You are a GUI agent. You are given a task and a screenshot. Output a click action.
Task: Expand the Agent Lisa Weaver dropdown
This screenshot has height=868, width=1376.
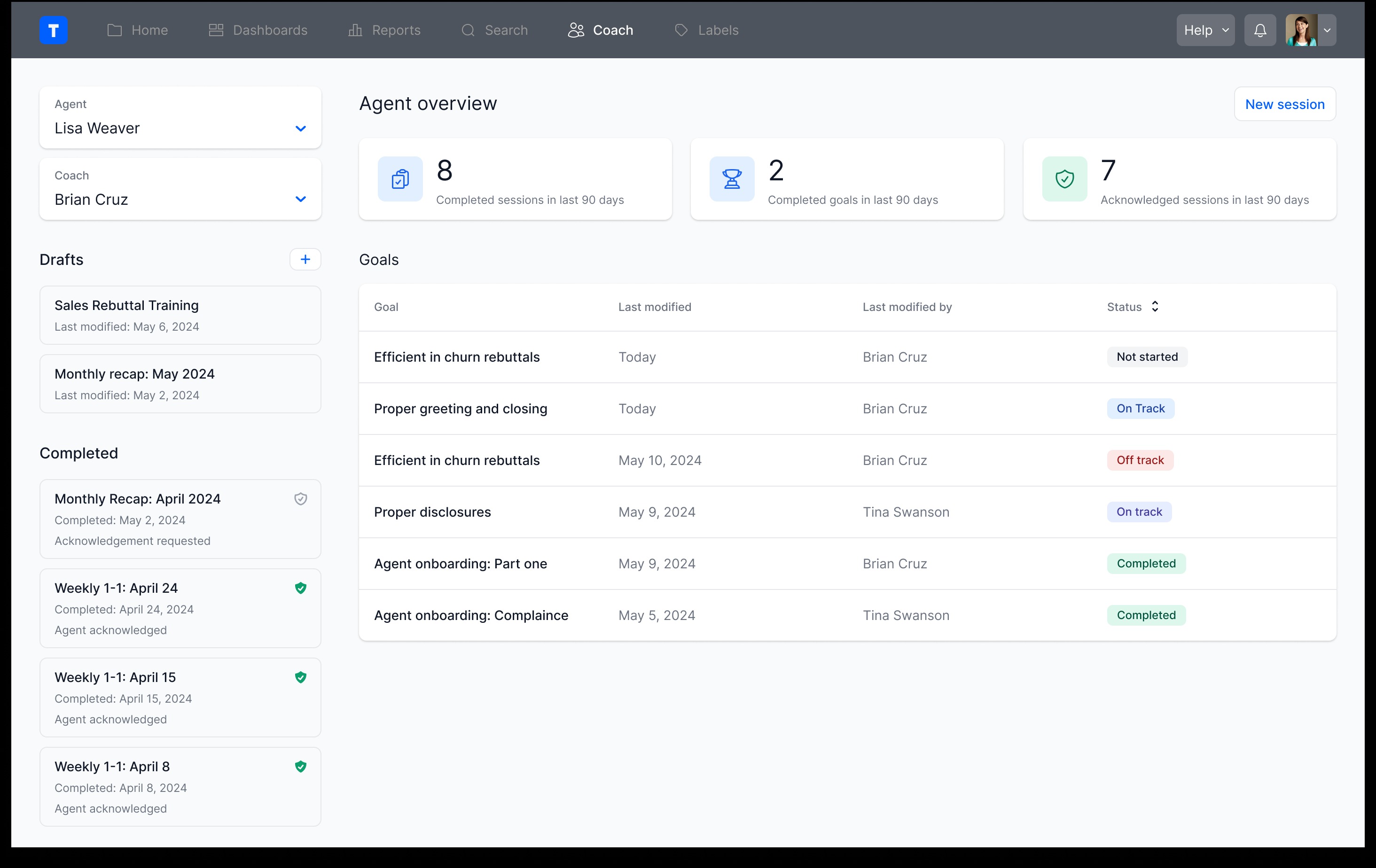pos(301,128)
